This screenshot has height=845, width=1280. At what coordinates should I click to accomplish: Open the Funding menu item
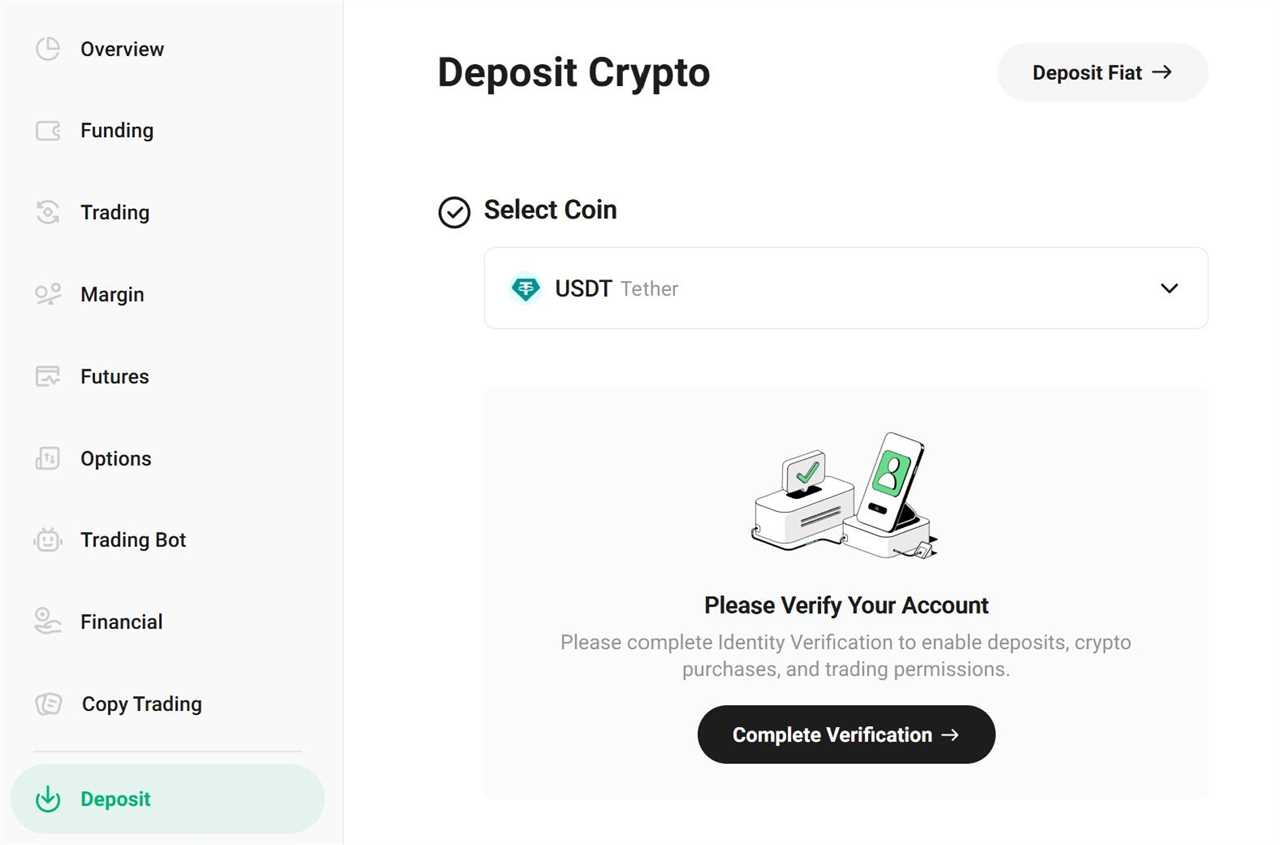click(117, 131)
